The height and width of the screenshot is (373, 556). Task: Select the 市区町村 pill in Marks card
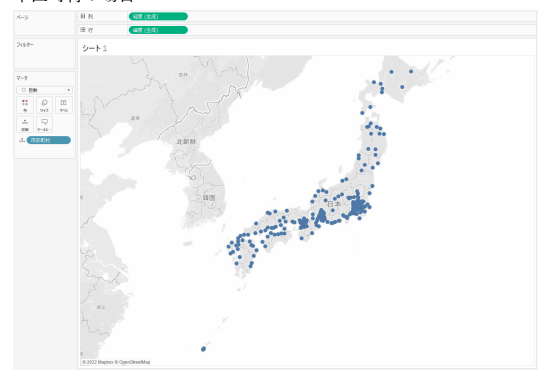[49, 140]
